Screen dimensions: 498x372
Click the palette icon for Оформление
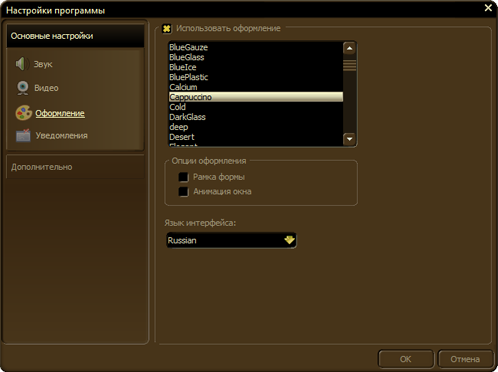23,113
